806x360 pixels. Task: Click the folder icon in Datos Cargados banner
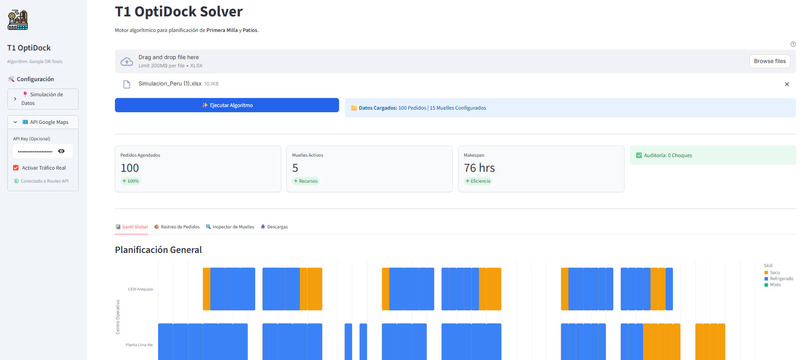[x=354, y=108]
